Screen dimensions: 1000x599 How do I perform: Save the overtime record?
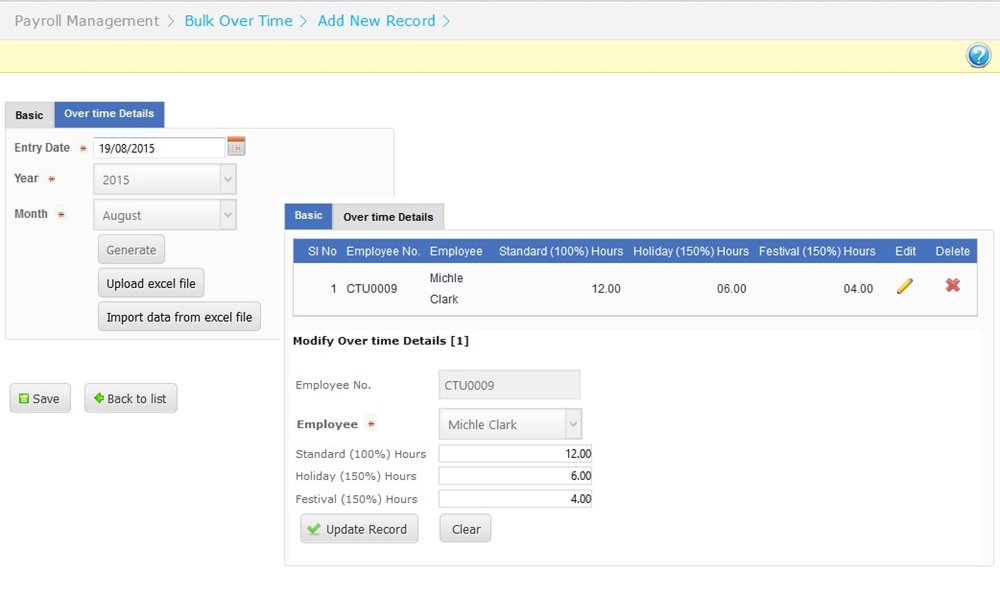point(40,399)
